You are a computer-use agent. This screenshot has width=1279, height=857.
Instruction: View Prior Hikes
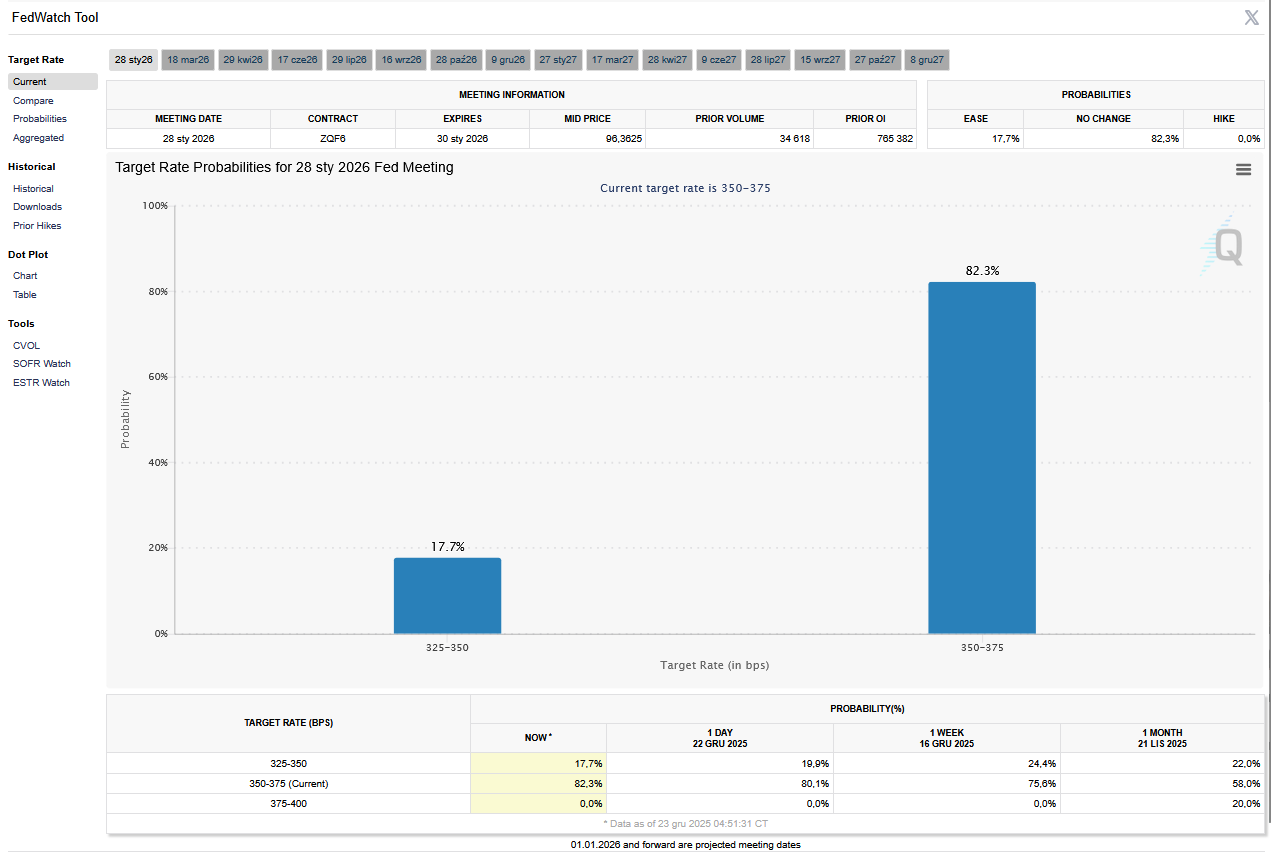pyautogui.click(x=37, y=226)
